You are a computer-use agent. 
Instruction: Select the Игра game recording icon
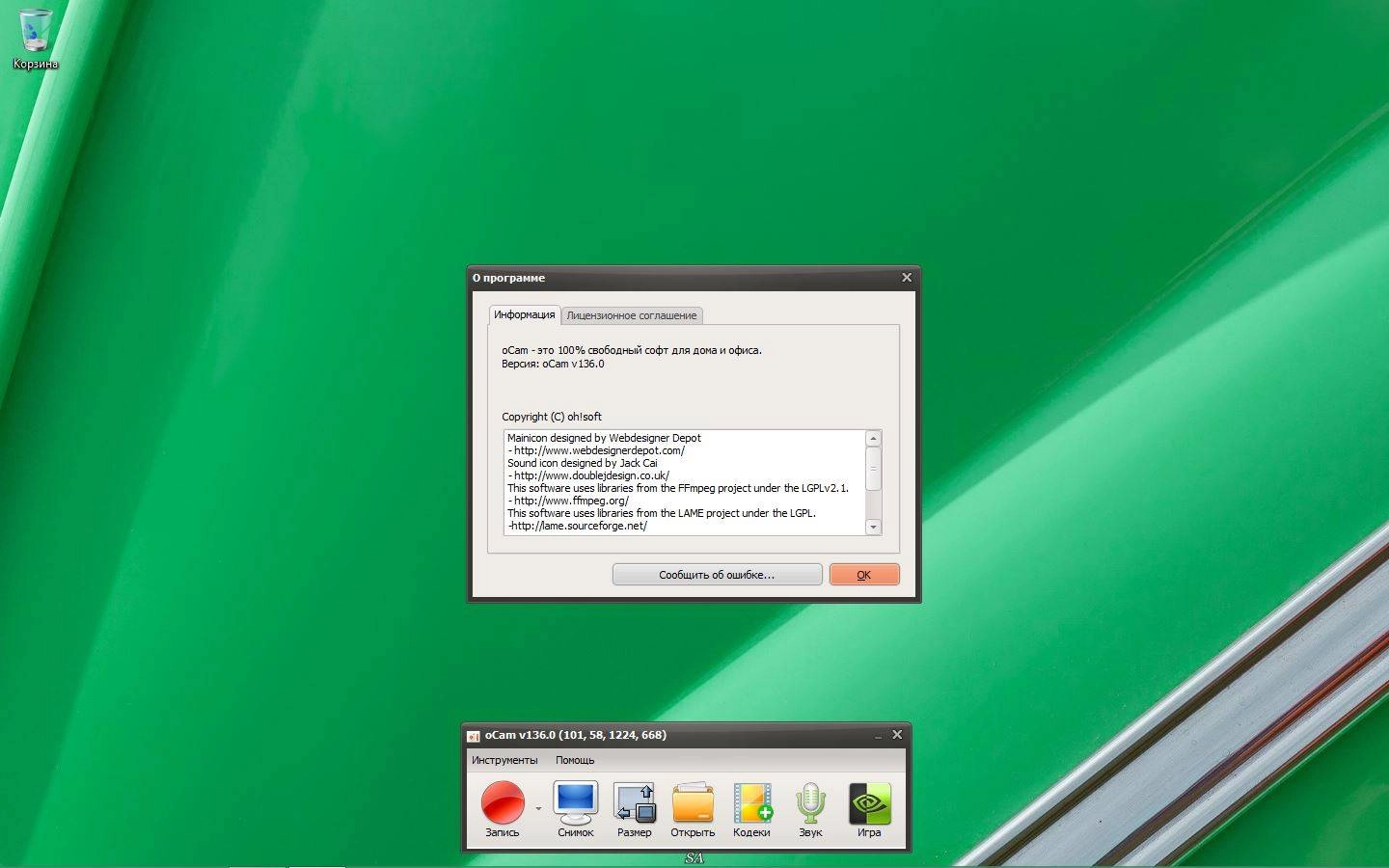(869, 808)
